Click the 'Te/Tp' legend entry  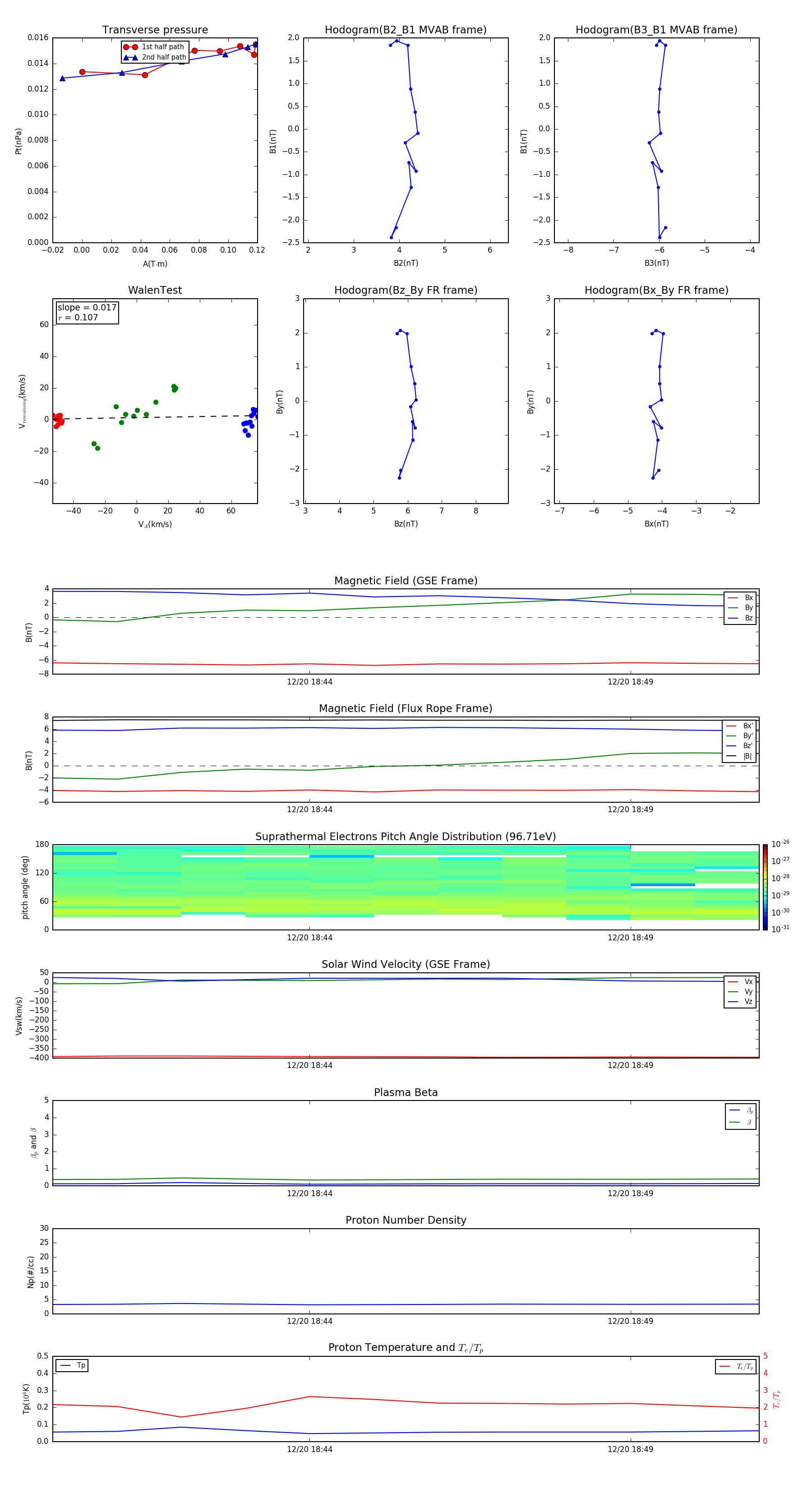(x=736, y=1366)
